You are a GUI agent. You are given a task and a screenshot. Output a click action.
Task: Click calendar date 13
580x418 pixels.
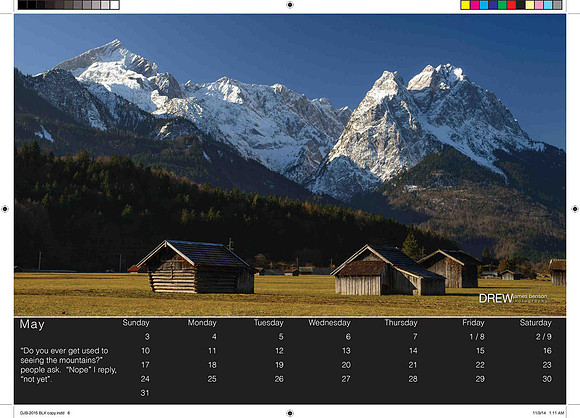[346, 351]
